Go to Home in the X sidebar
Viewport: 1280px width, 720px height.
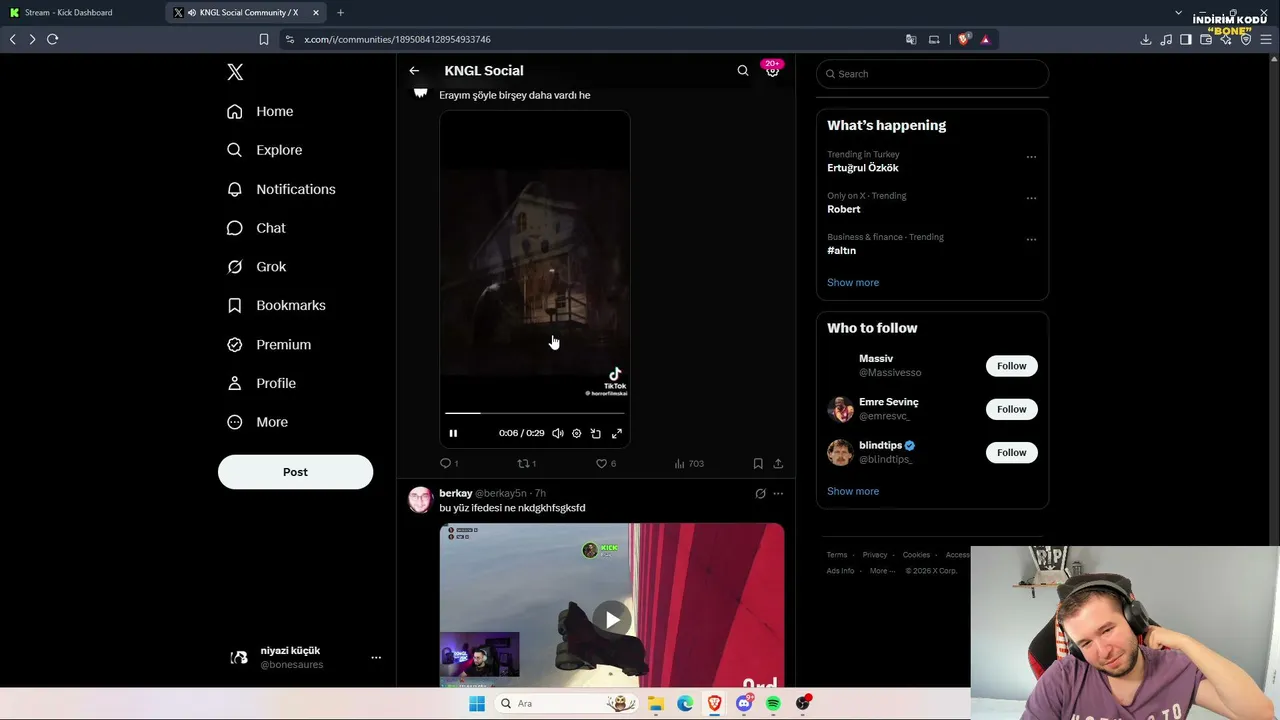[260, 111]
